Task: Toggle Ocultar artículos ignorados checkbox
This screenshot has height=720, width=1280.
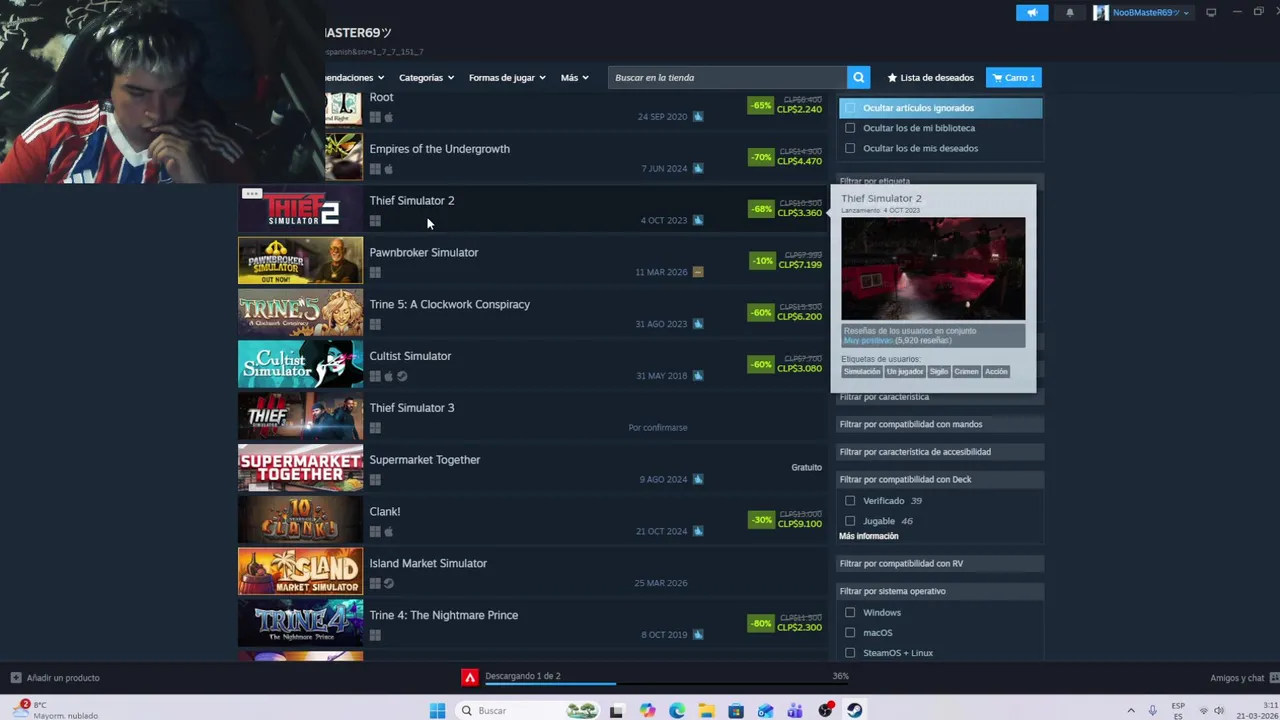Action: point(850,108)
